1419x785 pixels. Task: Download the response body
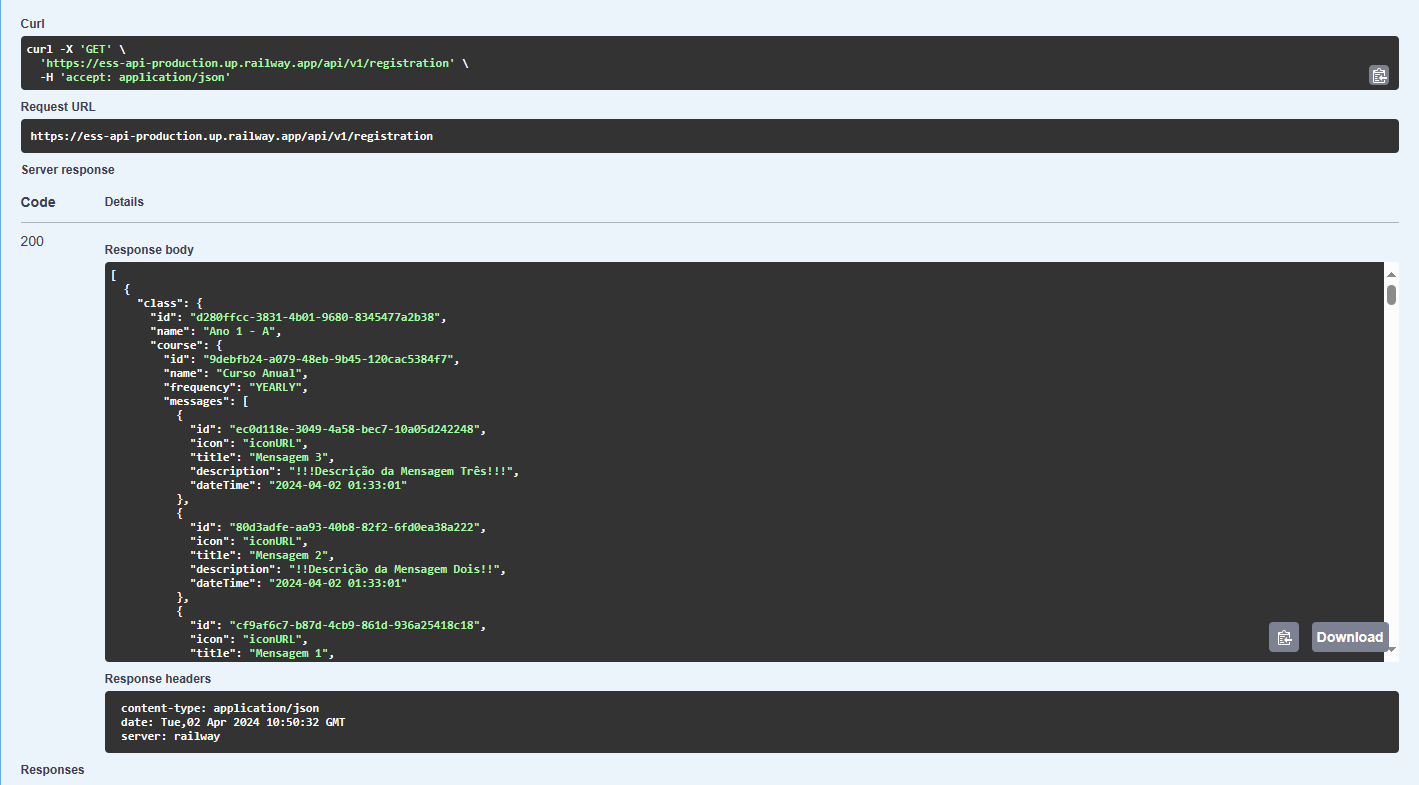coord(1350,637)
